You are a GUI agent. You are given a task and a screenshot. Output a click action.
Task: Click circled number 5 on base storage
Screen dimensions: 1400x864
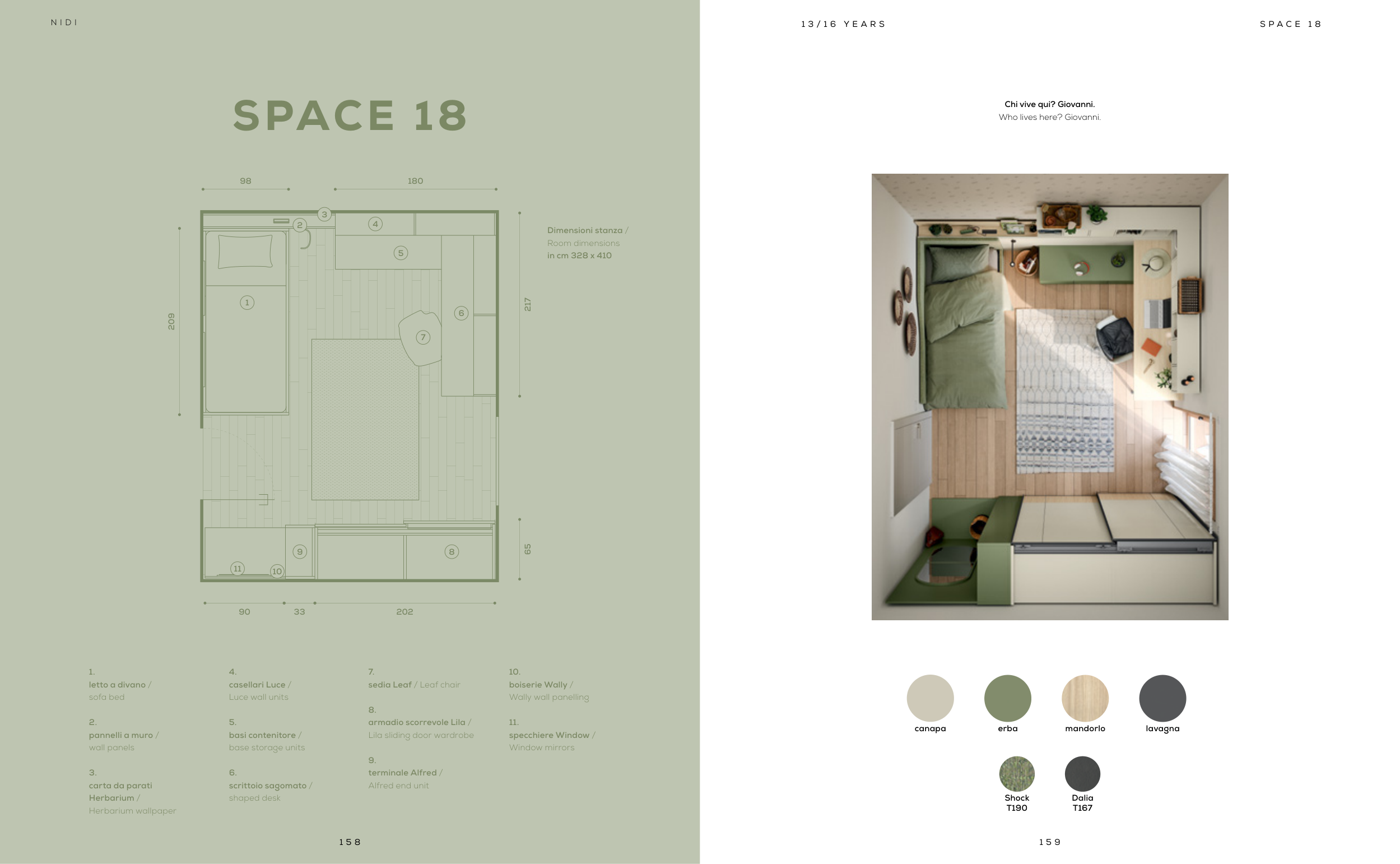[401, 253]
